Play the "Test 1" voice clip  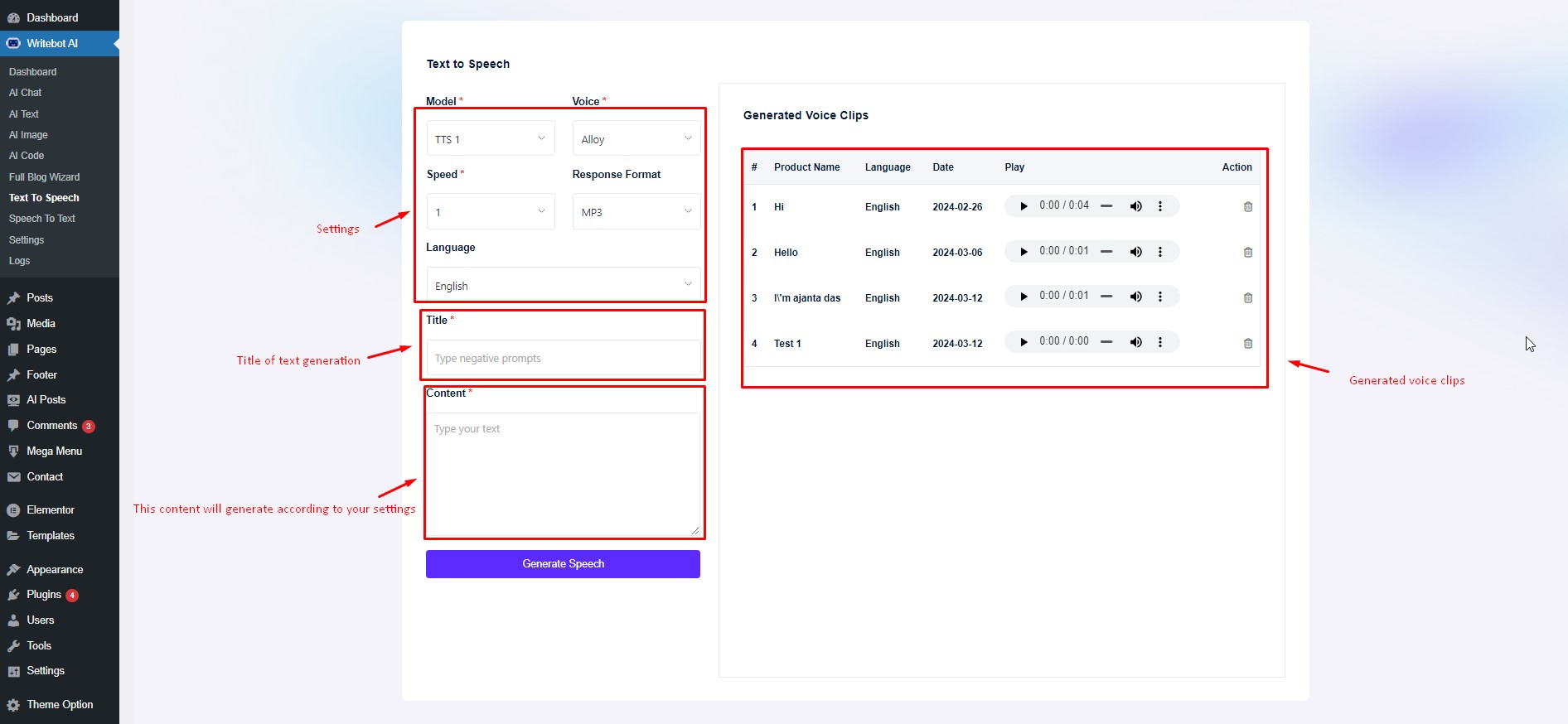point(1024,342)
